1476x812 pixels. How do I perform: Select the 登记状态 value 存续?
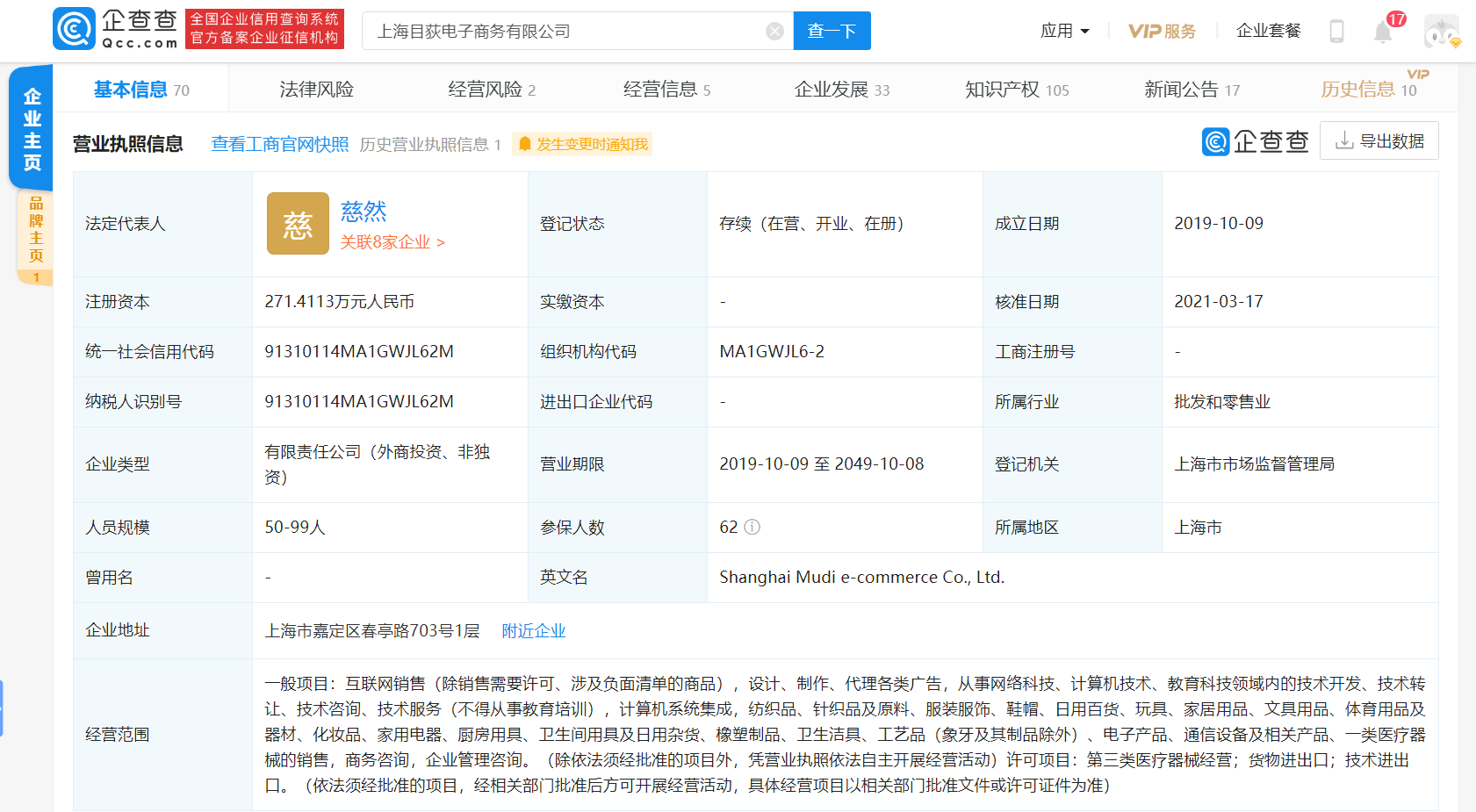(x=811, y=223)
